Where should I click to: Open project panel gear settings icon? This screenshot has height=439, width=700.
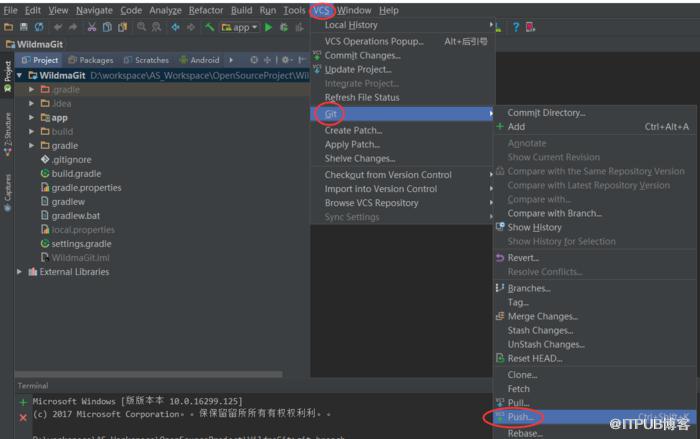pos(285,60)
